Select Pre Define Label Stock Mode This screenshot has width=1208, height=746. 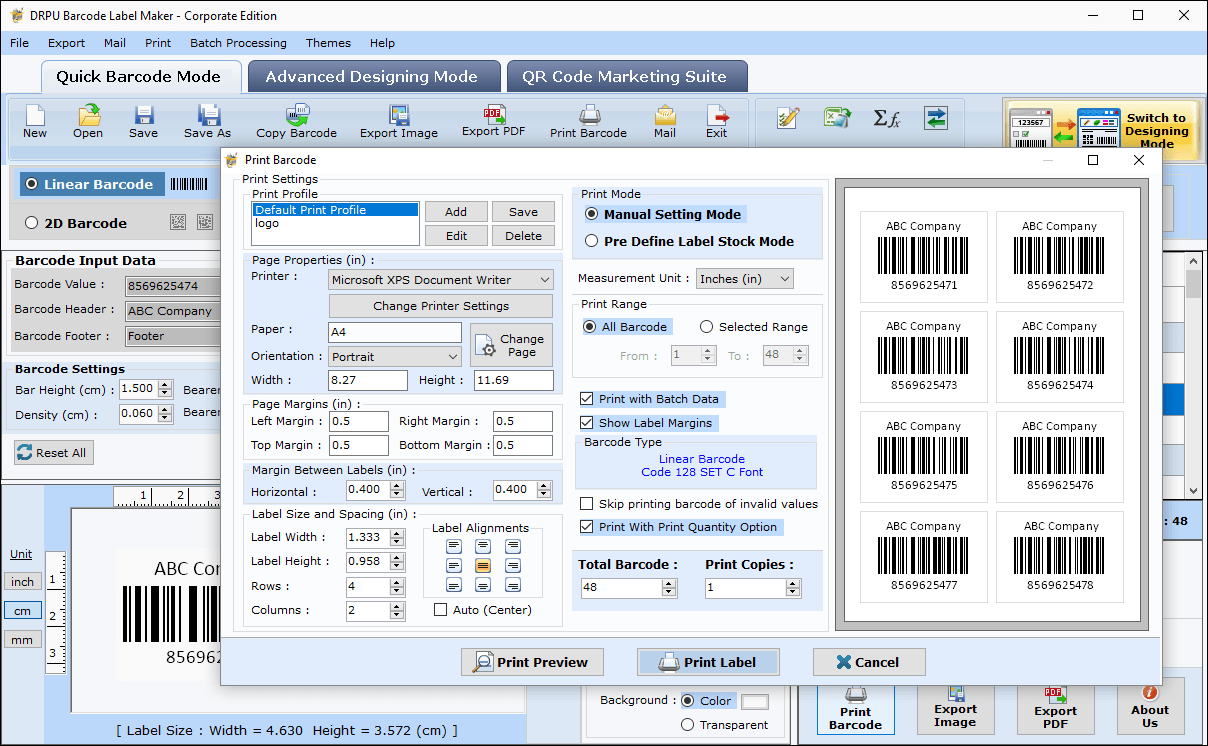[x=592, y=241]
